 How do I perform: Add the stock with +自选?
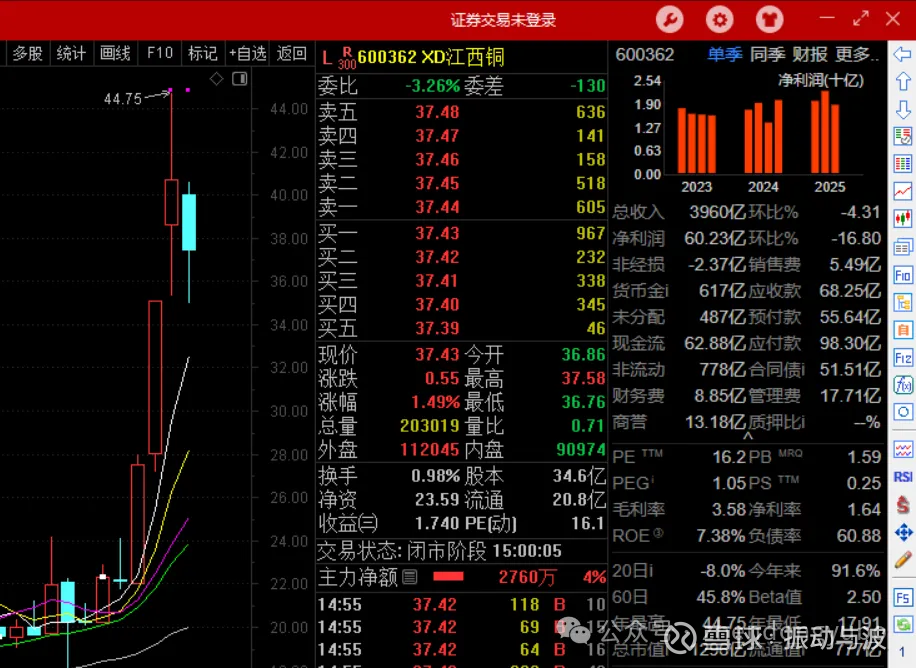click(248, 54)
